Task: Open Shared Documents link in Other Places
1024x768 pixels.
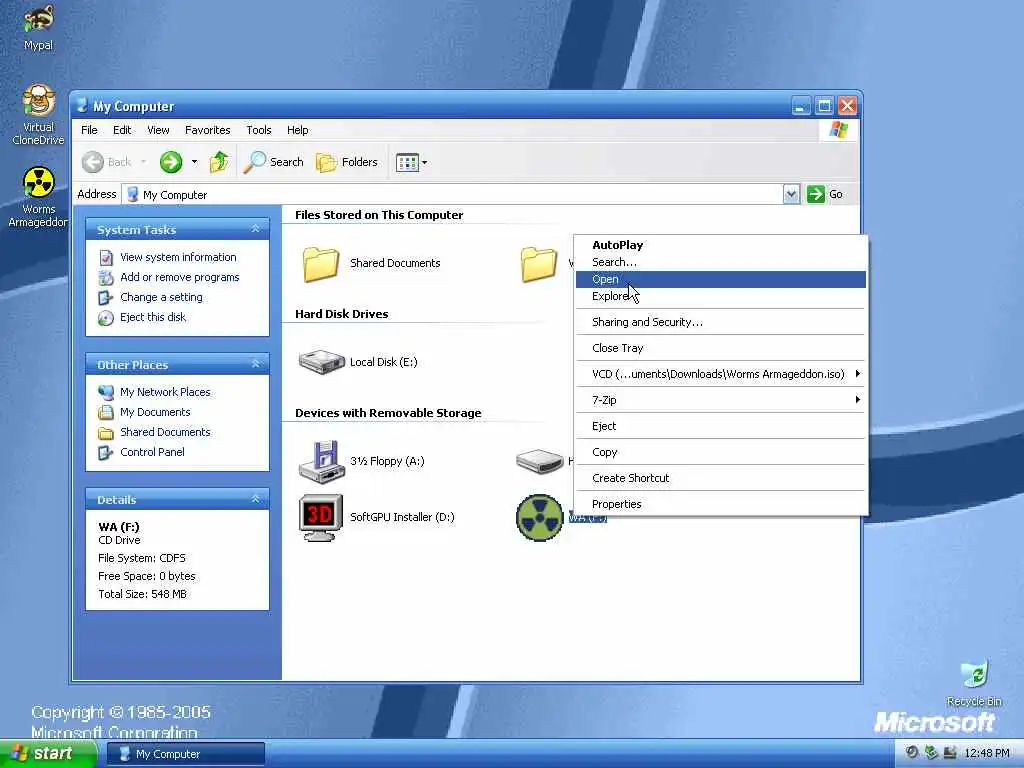Action: pyautogui.click(x=165, y=432)
